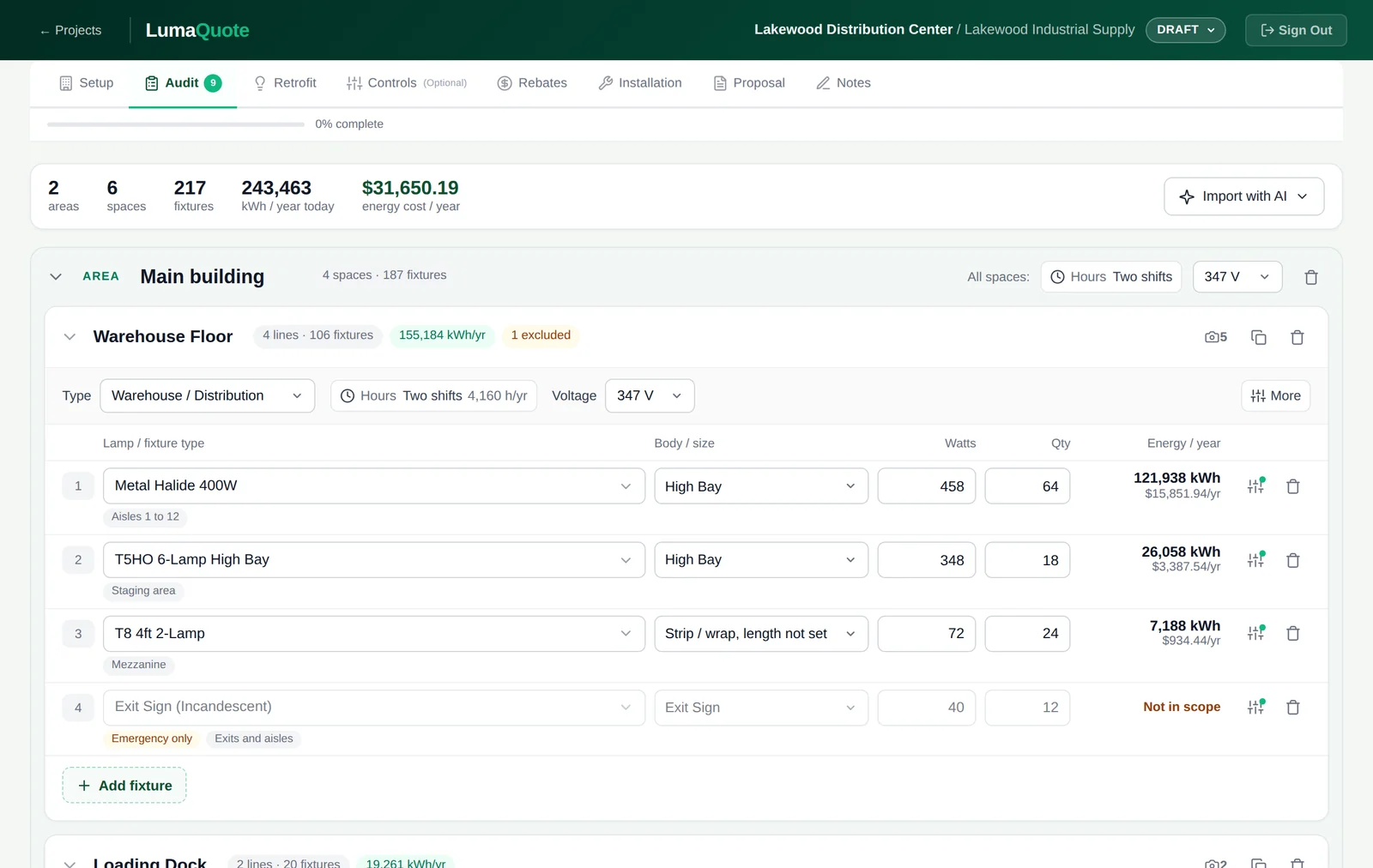Go back to Projects

click(70, 30)
